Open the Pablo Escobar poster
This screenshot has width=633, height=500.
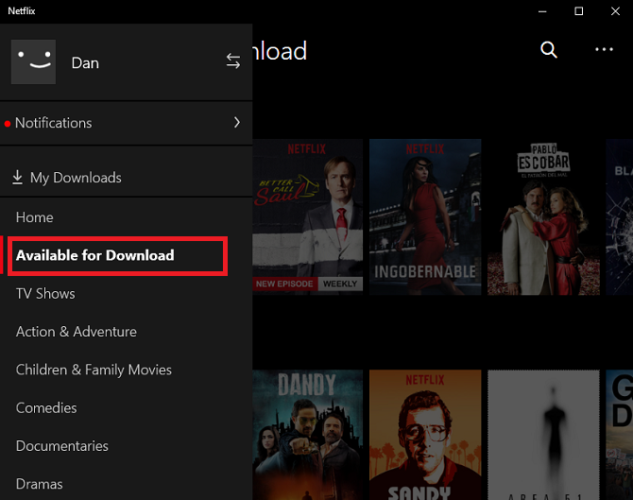[543, 217]
